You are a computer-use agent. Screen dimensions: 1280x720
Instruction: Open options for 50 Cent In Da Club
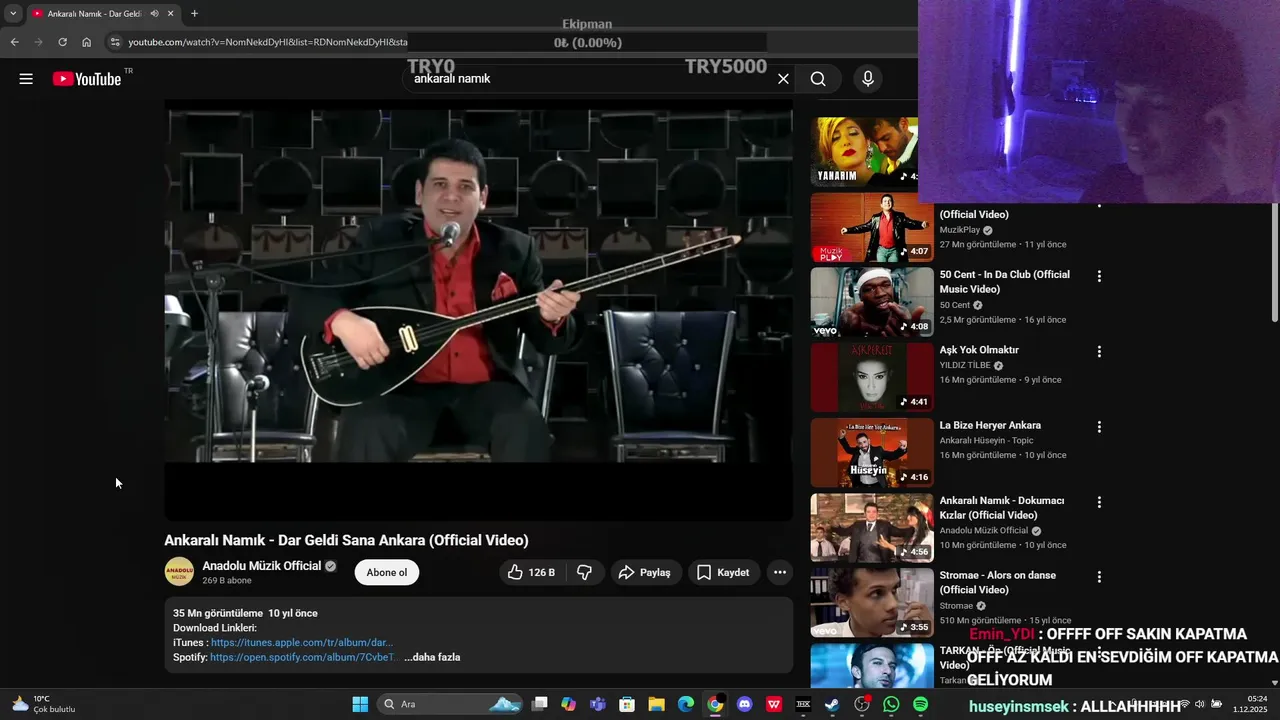1099,276
